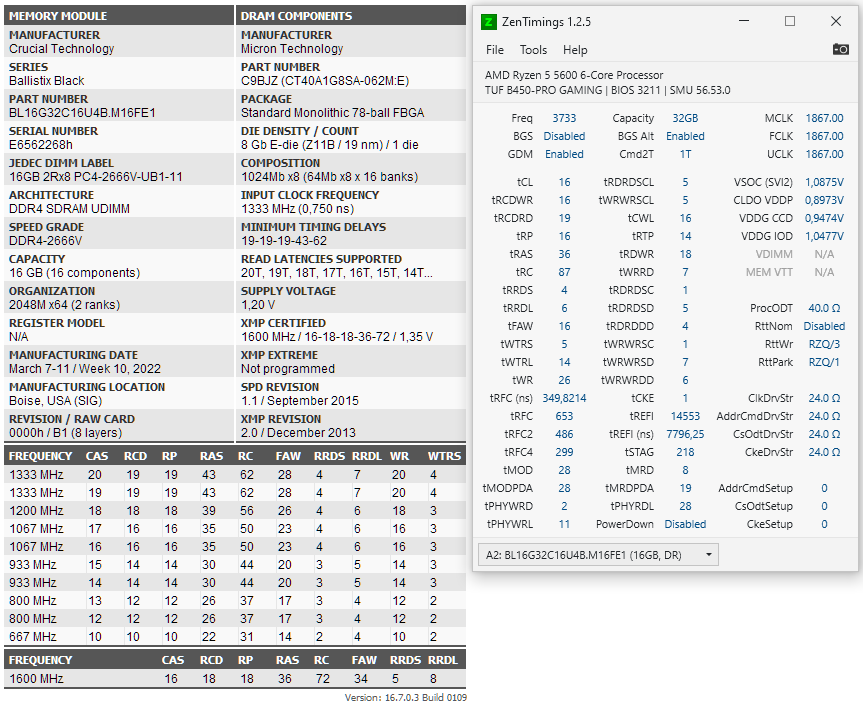Click the AMD Ryzen 5 5600 processor text
Screen dimensions: 863x708
(574, 75)
